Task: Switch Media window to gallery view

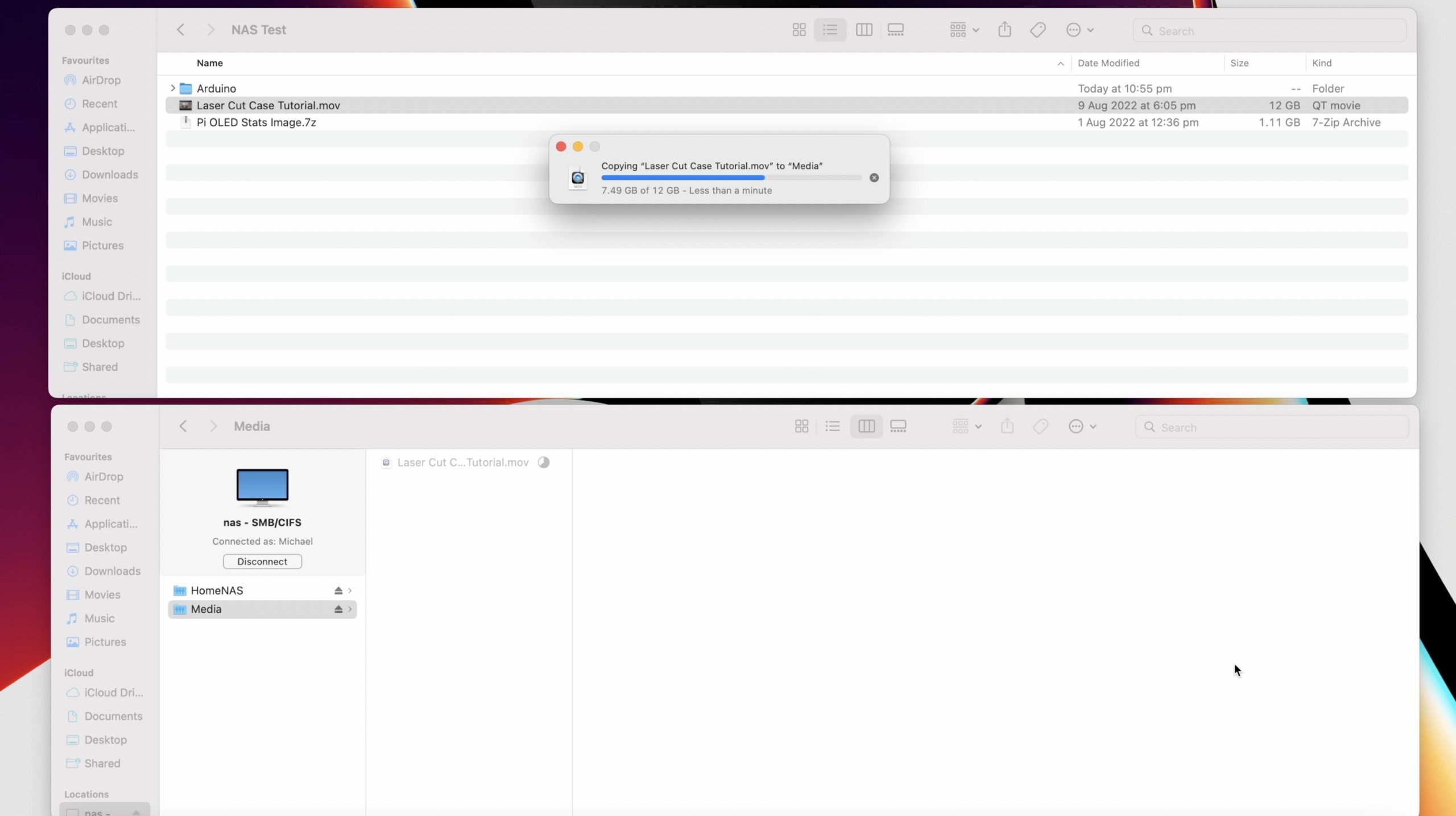Action: click(897, 426)
